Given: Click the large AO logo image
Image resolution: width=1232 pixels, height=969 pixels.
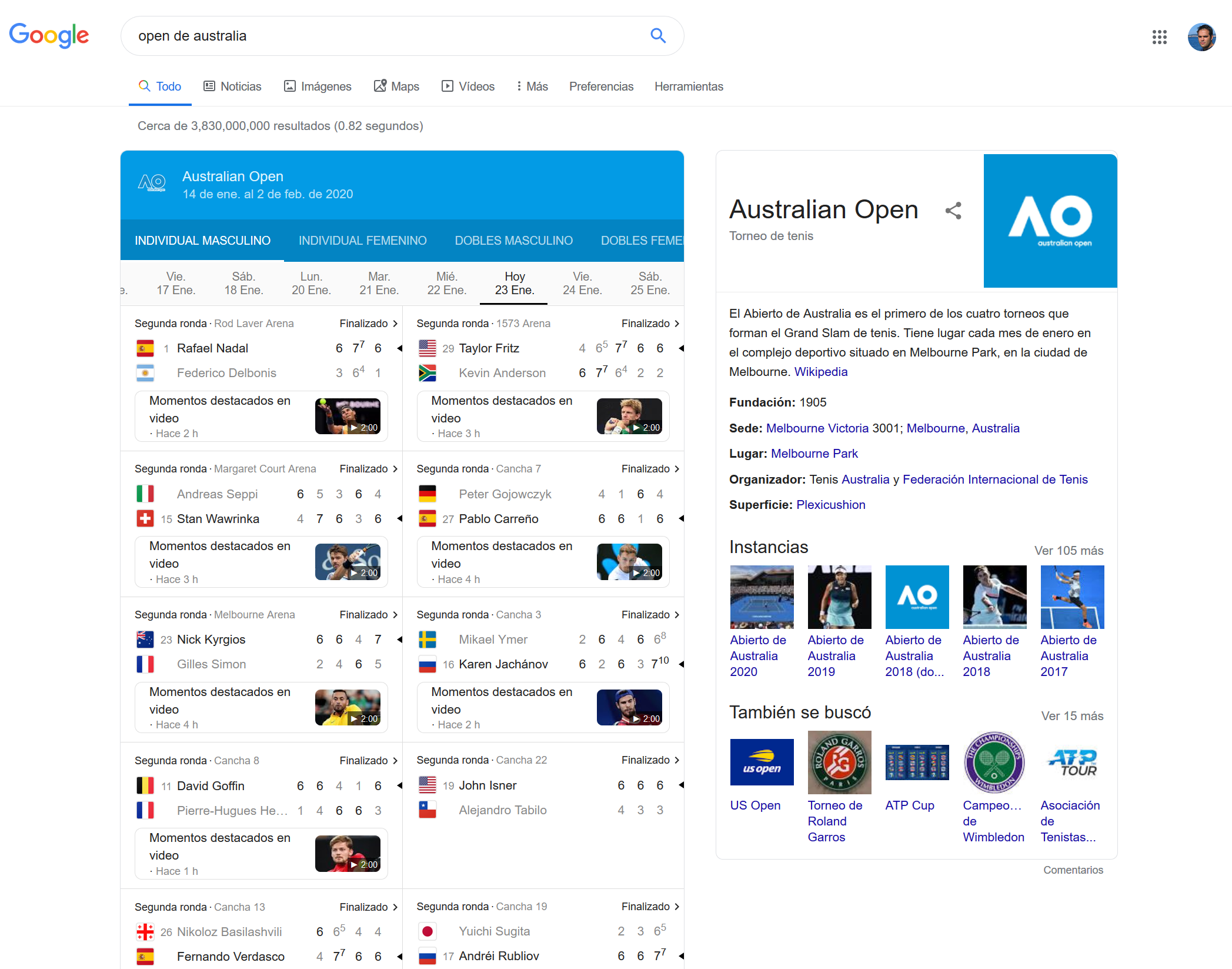Looking at the screenshot, I should pyautogui.click(x=1050, y=221).
